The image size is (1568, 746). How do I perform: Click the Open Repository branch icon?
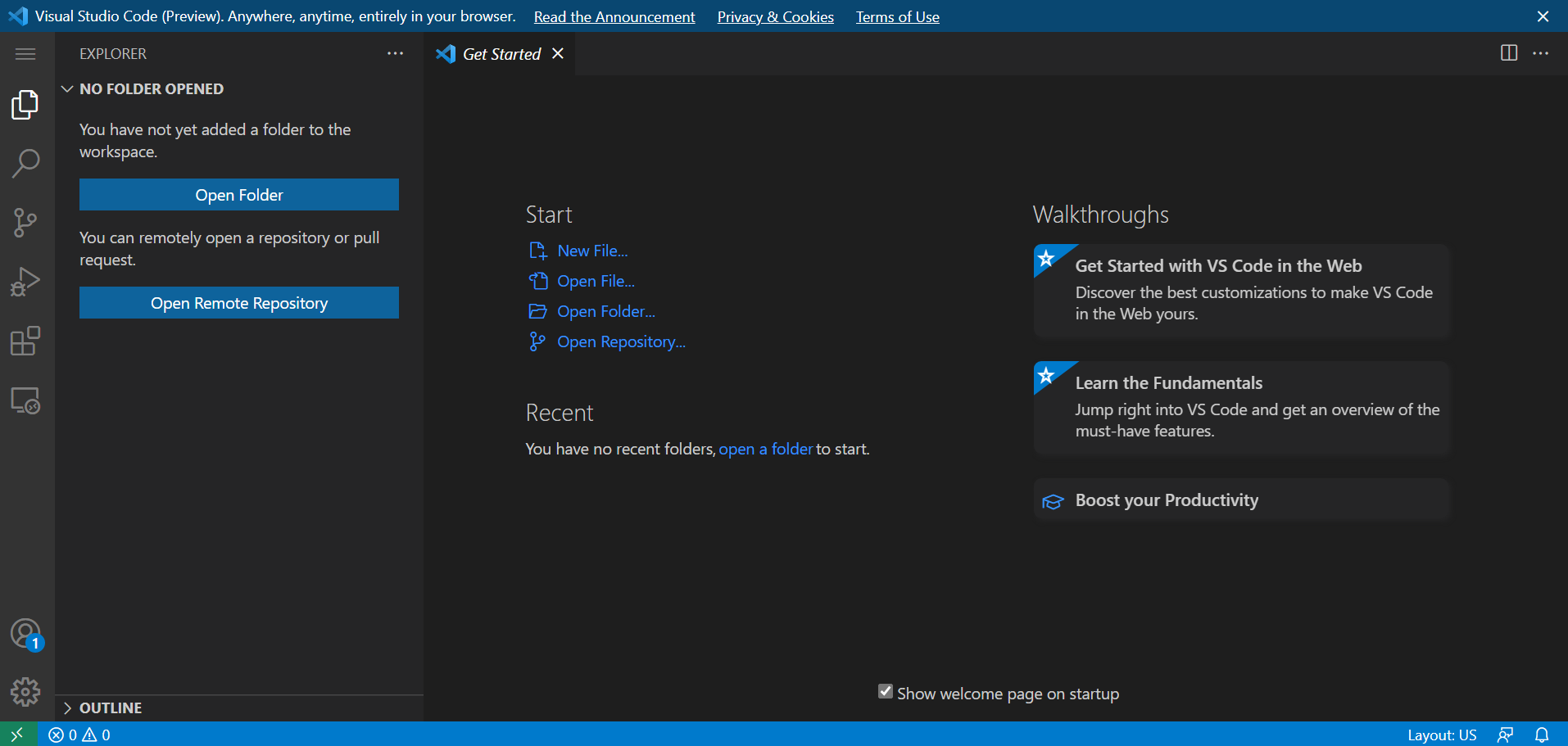pos(537,341)
